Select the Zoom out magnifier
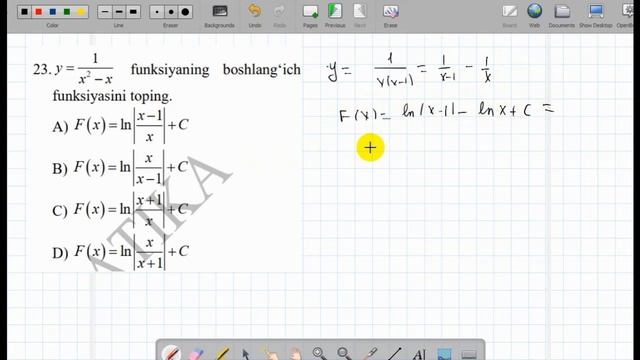Image resolution: width=640 pixels, height=360 pixels. pyautogui.click(x=344, y=353)
